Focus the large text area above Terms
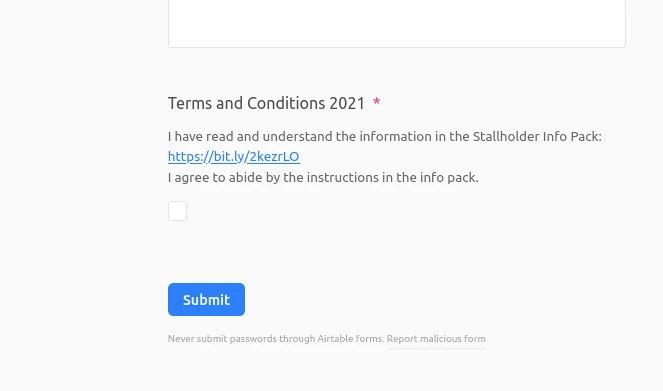 click(397, 23)
